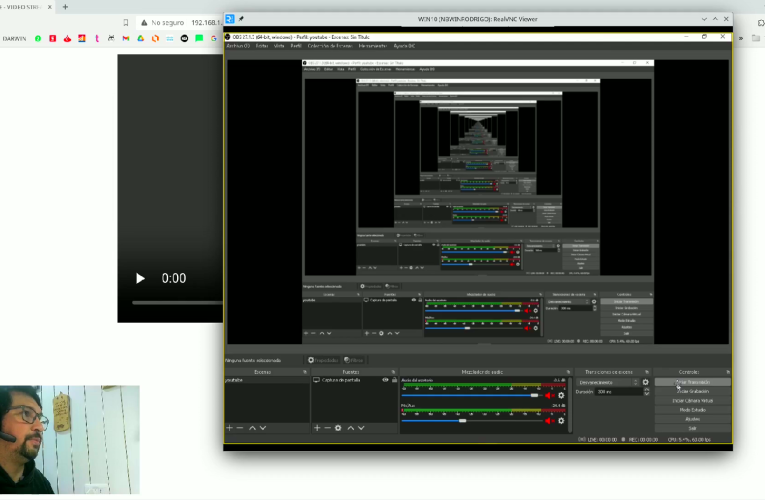Toggle lock on Captura de pantalla source
The width and height of the screenshot is (765, 500).
coord(394,380)
